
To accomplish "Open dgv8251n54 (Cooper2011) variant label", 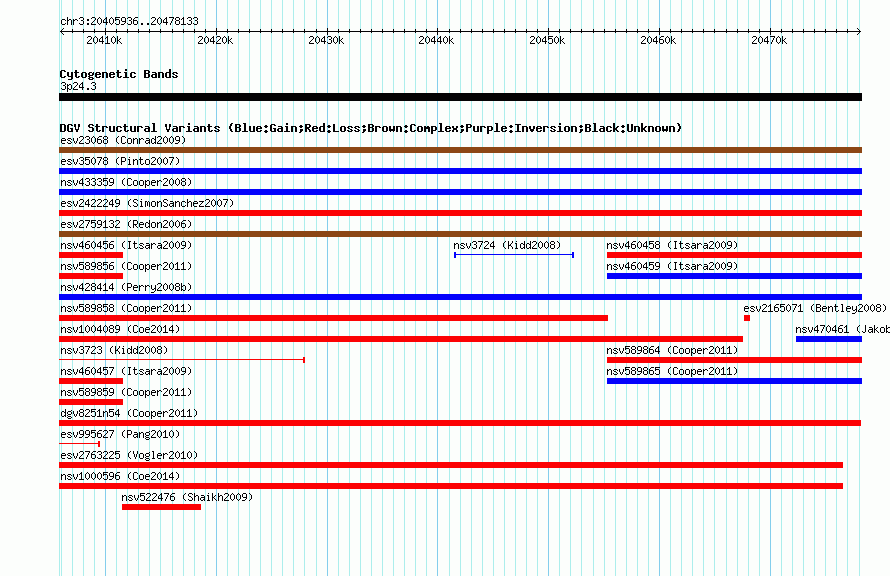I will 129,413.
